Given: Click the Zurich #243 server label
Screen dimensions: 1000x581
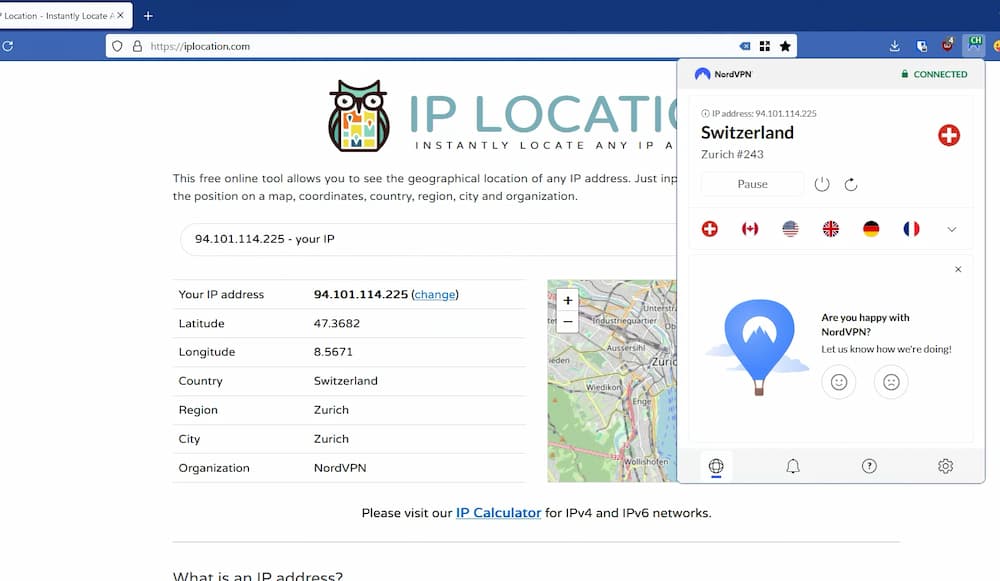Looking at the screenshot, I should [x=732, y=154].
